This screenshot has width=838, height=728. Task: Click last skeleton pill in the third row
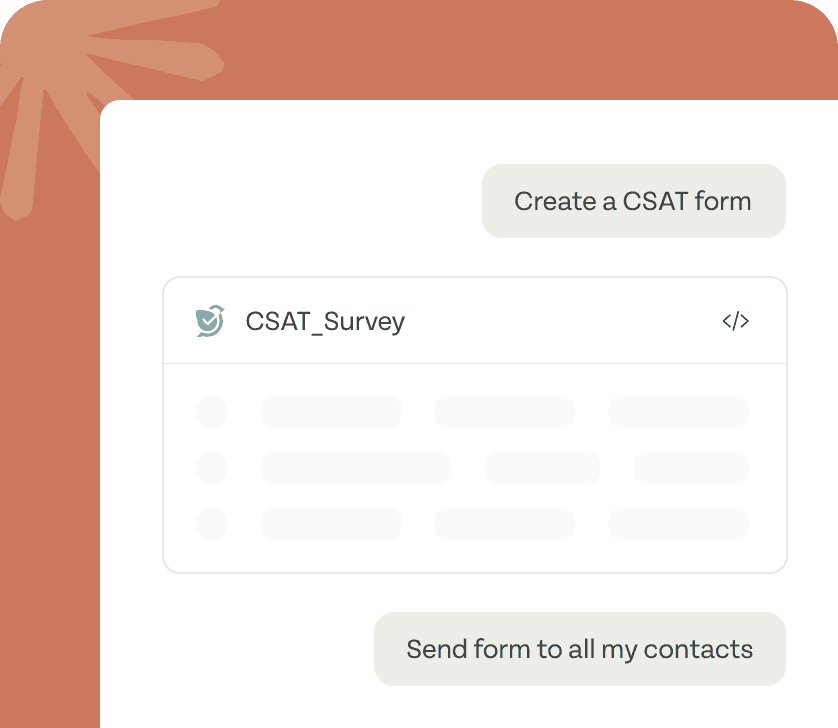pos(678,524)
